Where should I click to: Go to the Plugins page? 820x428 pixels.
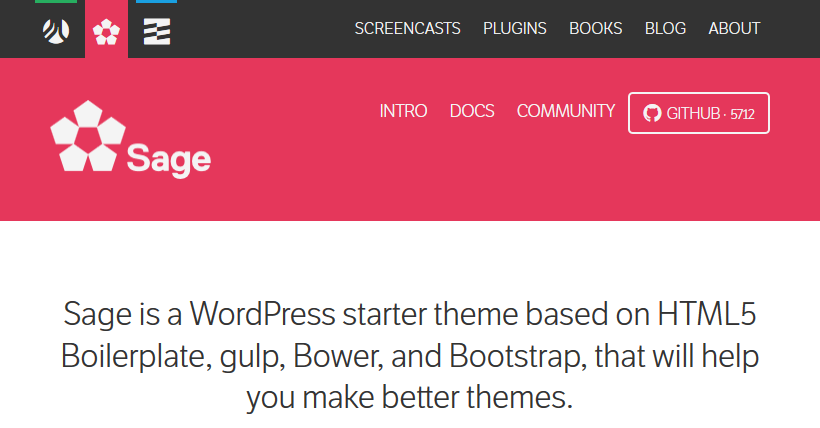coord(515,28)
